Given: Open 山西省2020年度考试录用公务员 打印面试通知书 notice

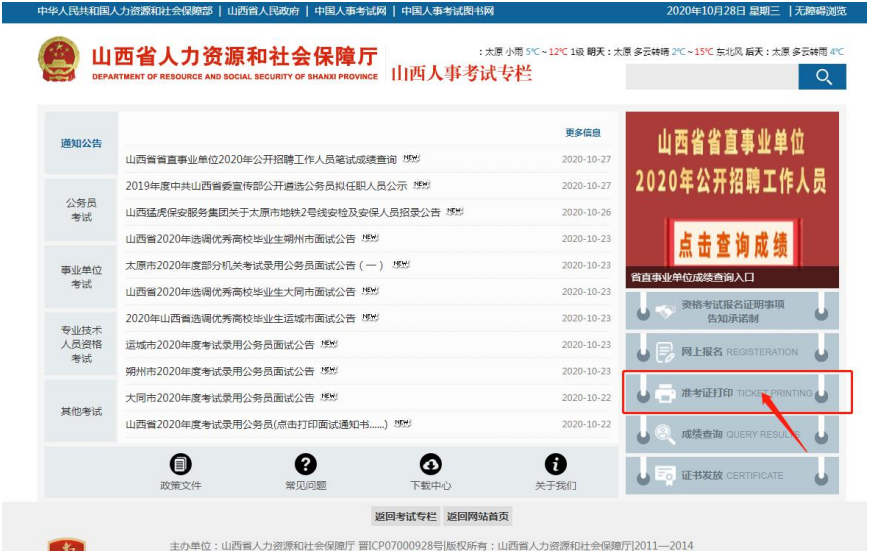Looking at the screenshot, I should (256, 424).
